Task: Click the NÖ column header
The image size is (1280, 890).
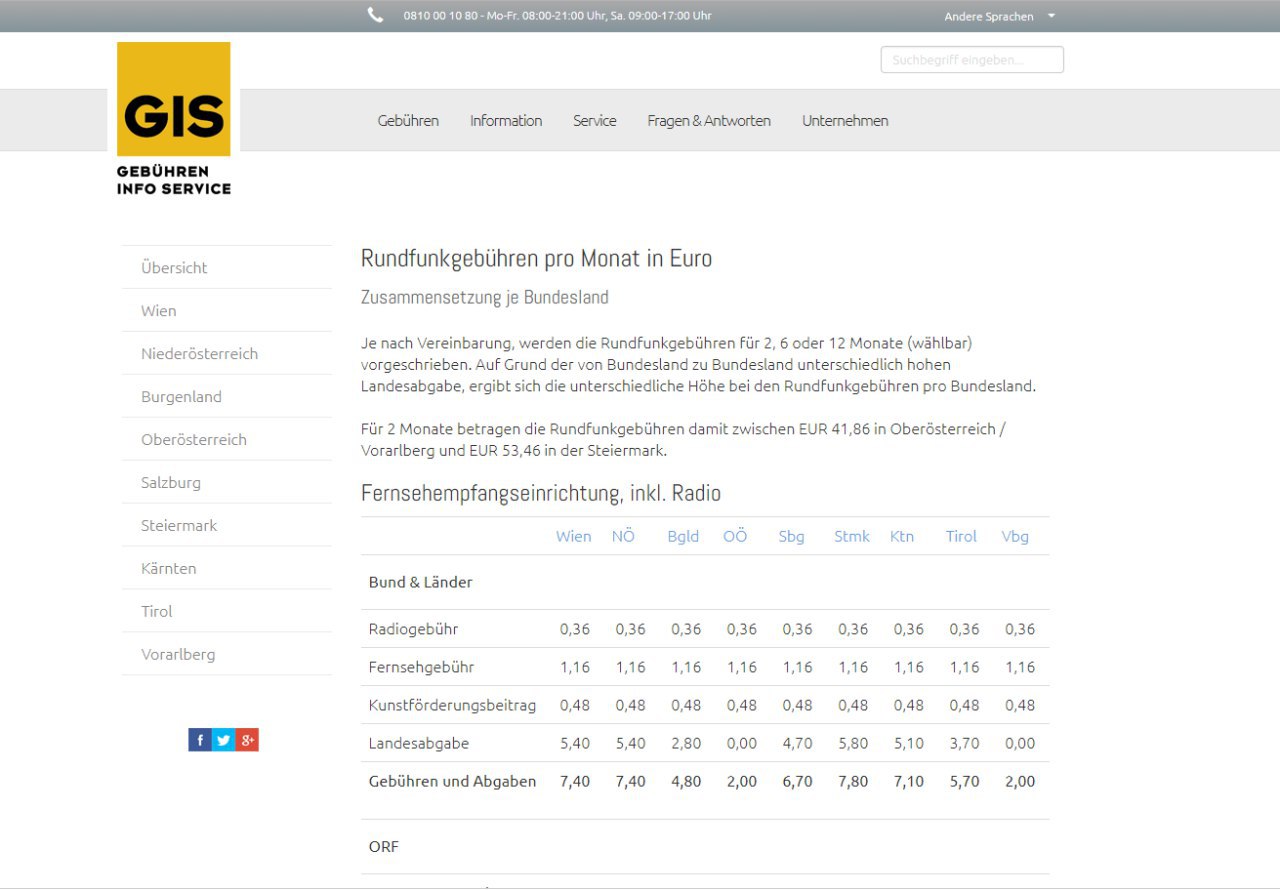Action: click(624, 536)
